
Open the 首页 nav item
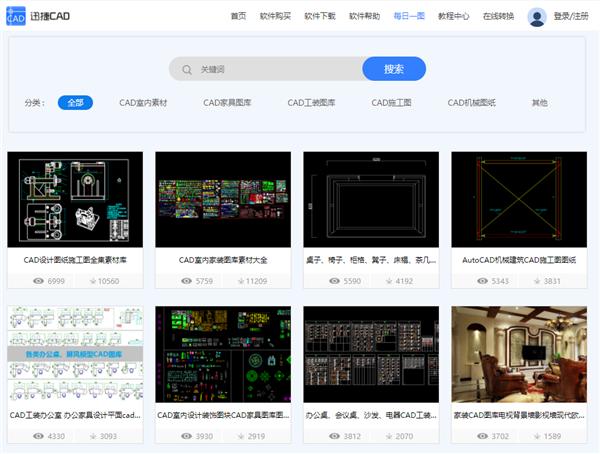[238, 16]
